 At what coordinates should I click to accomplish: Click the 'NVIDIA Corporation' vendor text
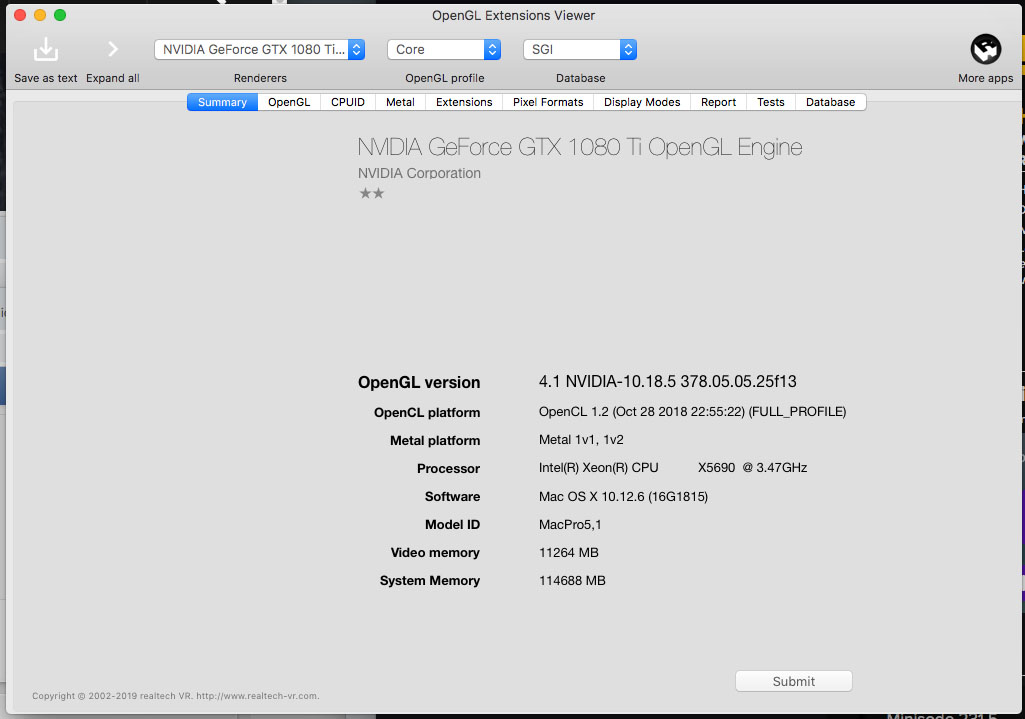click(419, 173)
